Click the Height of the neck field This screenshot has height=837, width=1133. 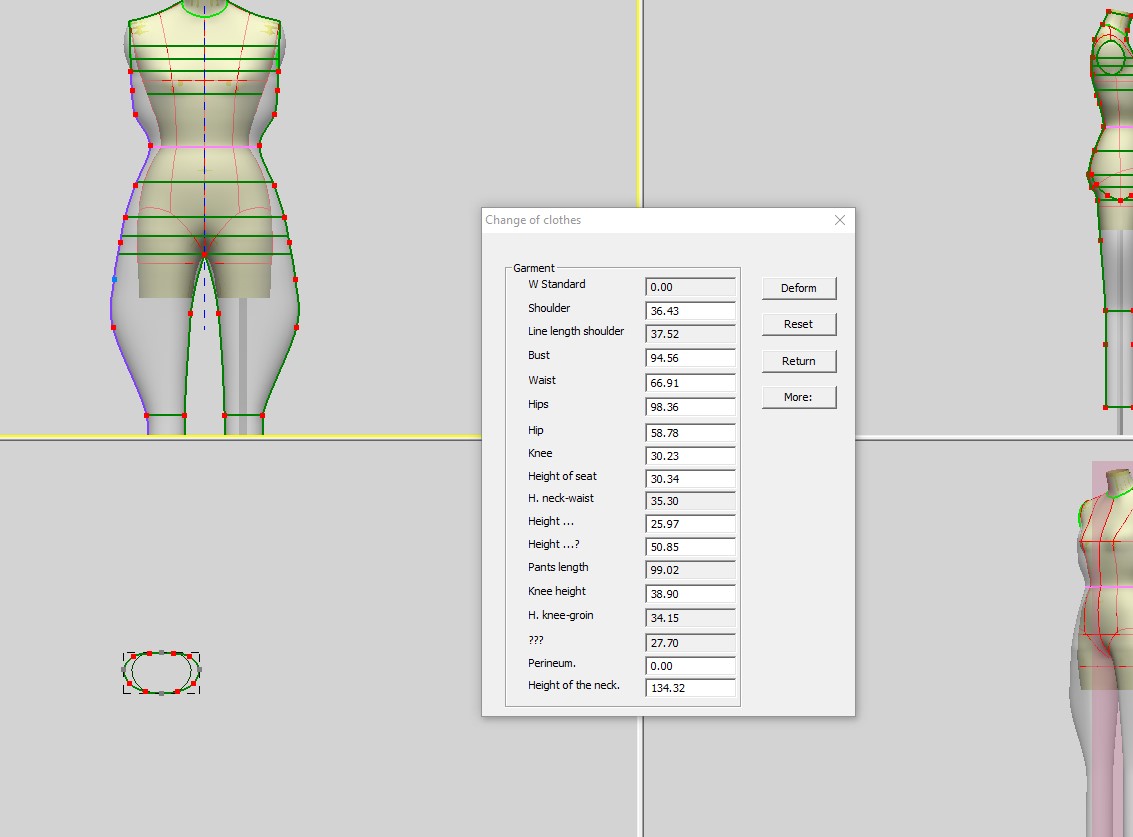click(690, 688)
